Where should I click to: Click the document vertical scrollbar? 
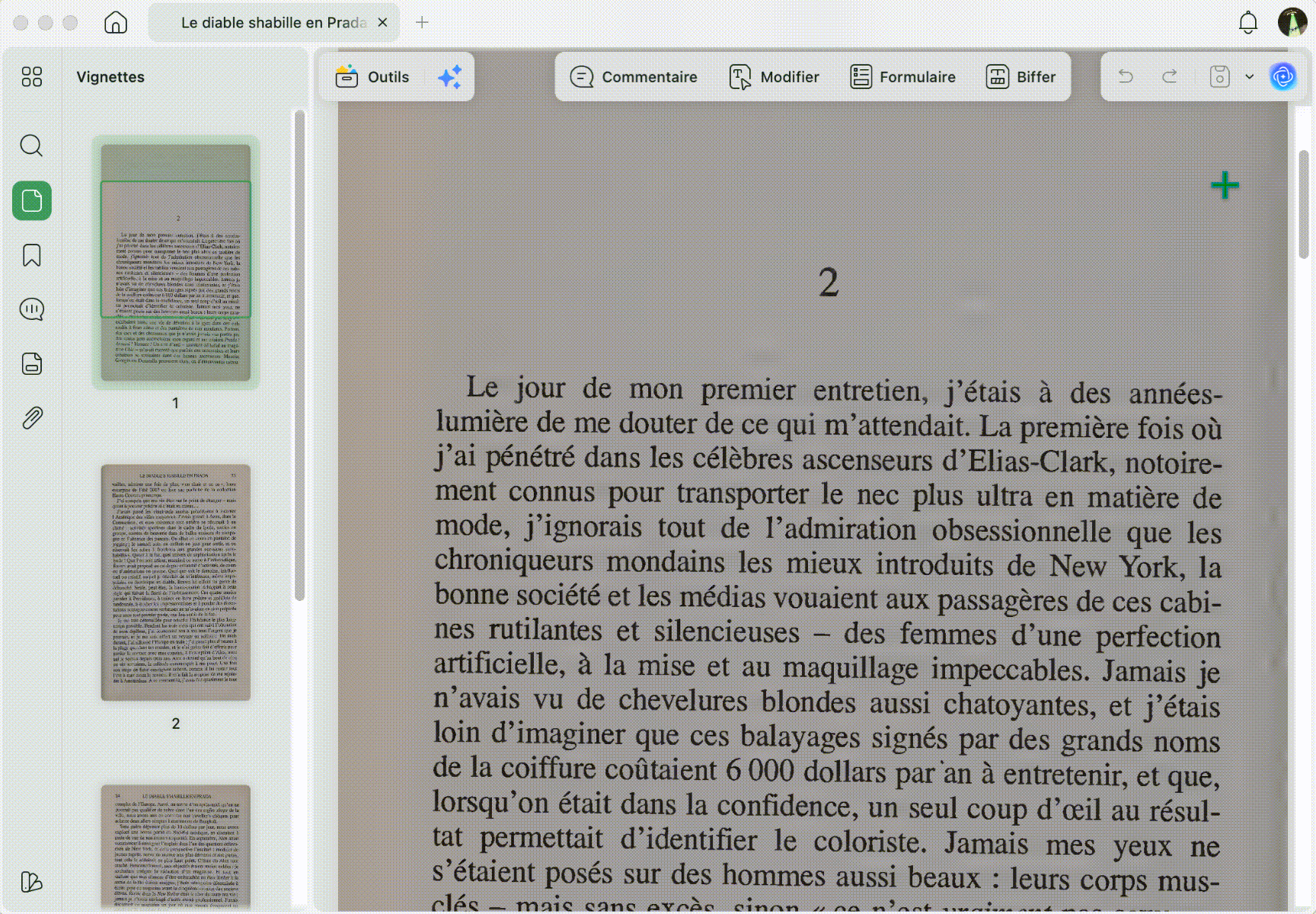[x=1304, y=204]
